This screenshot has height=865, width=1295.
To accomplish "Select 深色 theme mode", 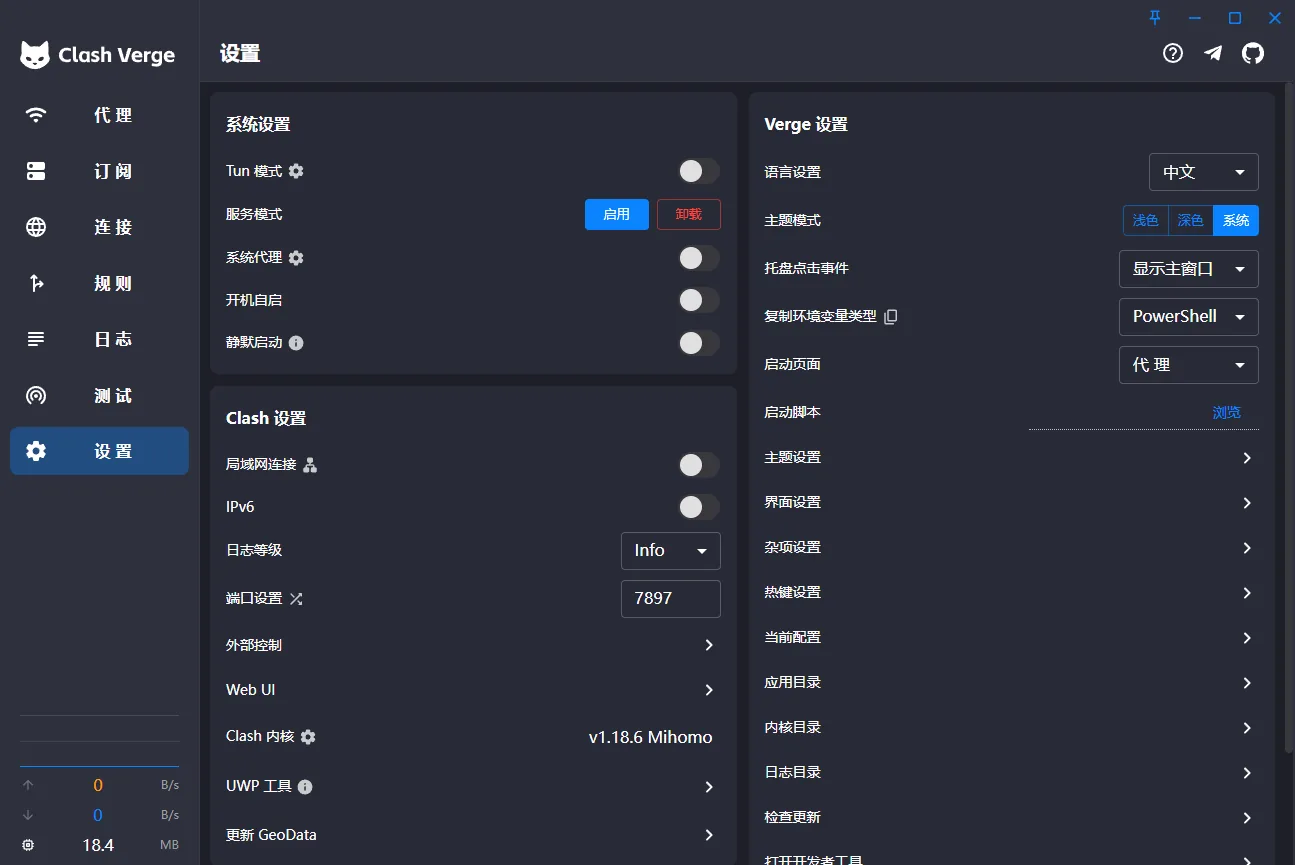I will [1191, 220].
